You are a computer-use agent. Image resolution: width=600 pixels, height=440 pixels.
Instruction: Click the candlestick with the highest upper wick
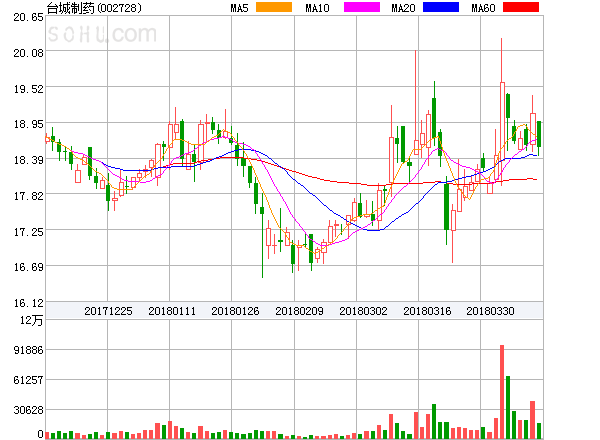point(502,111)
